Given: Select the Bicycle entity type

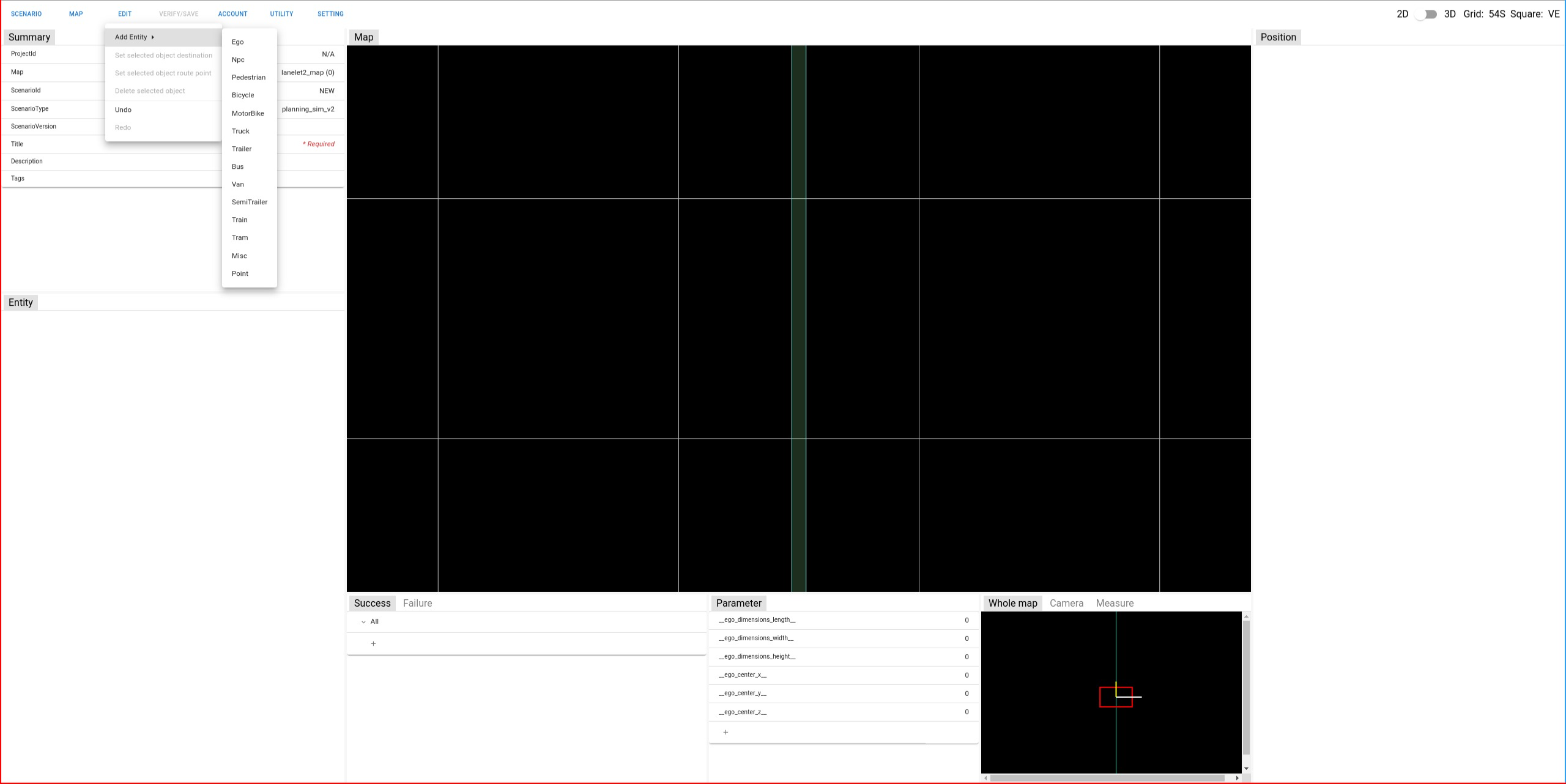Looking at the screenshot, I should (243, 95).
